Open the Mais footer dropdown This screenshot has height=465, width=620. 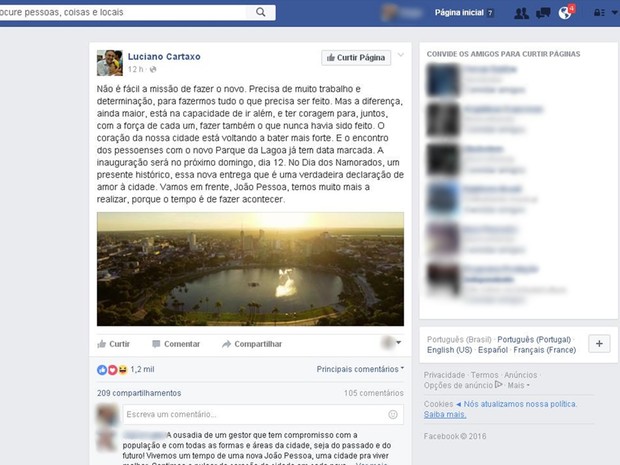point(518,385)
